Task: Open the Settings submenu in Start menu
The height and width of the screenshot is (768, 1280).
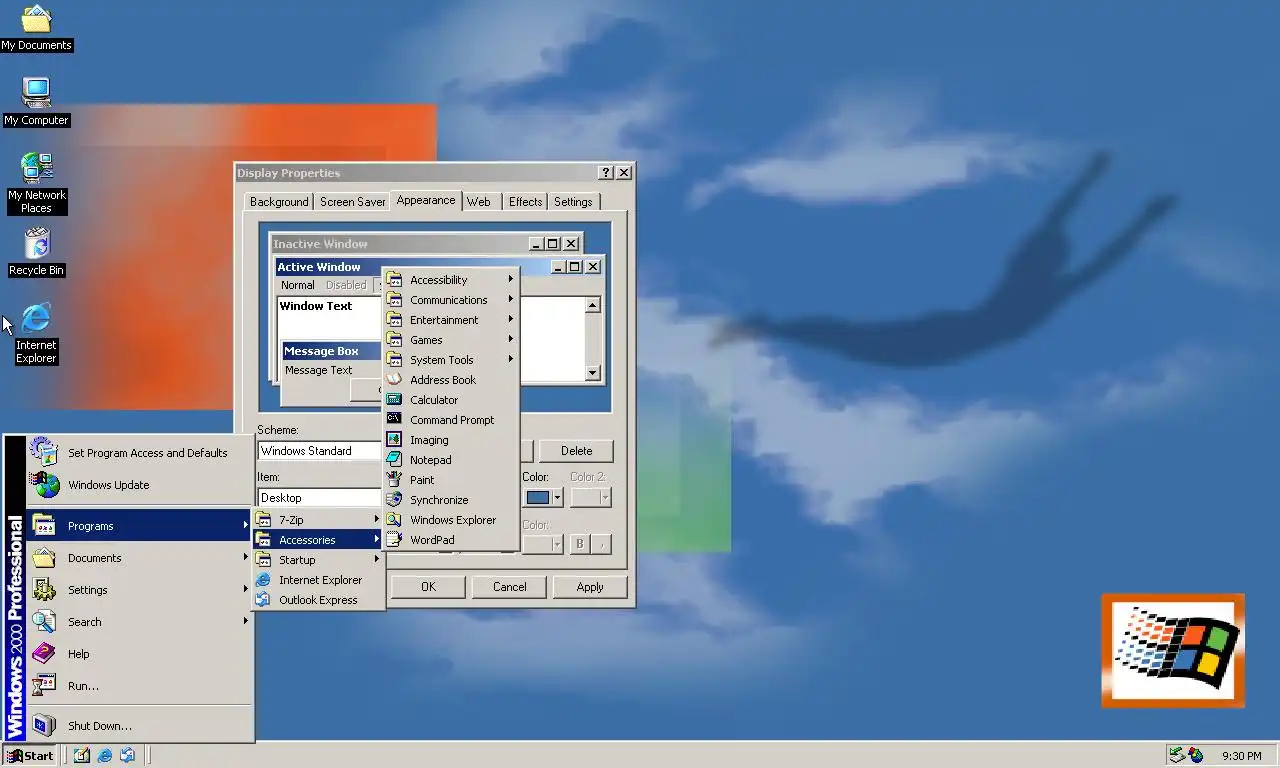Action: (139, 590)
